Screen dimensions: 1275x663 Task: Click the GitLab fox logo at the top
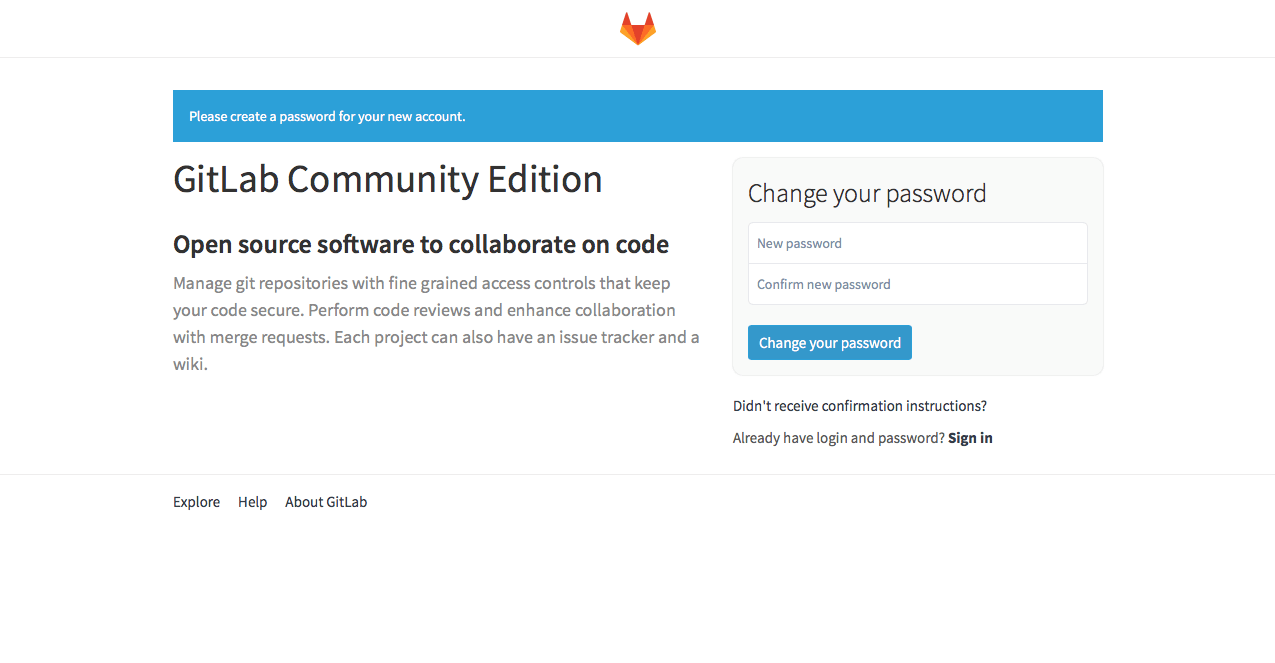[637, 28]
